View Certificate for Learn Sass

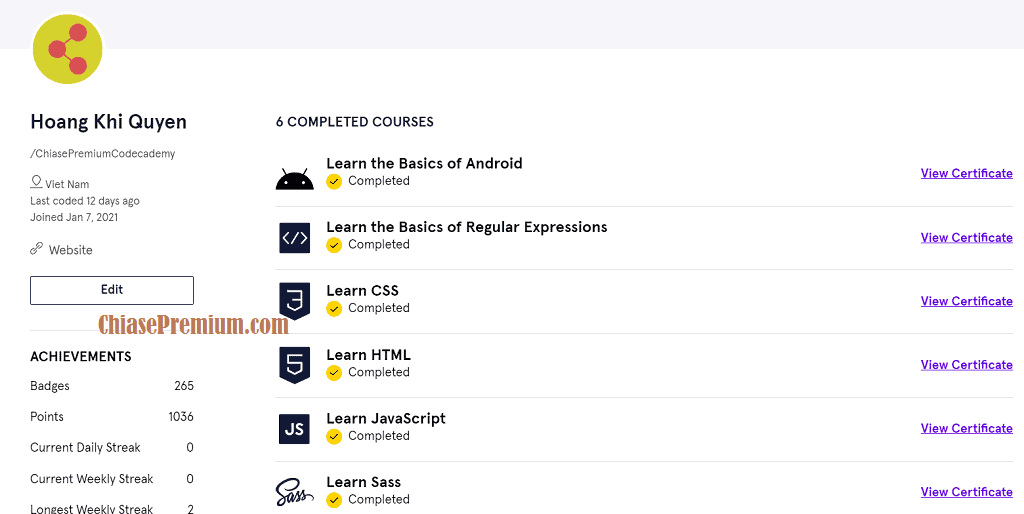tap(966, 492)
